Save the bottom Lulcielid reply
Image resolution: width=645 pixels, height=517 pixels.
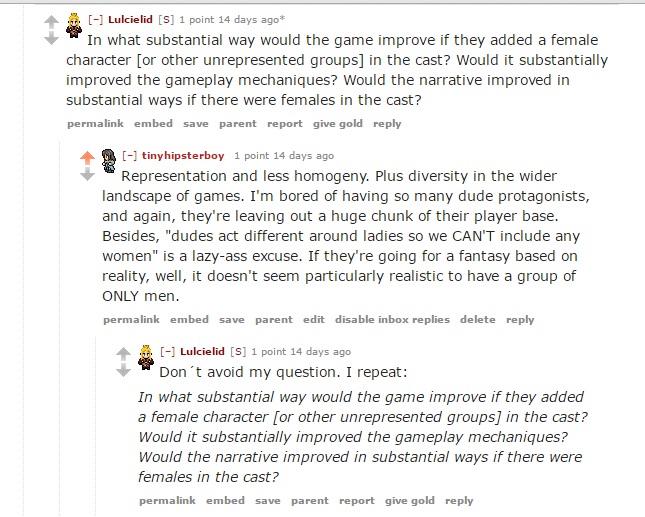click(x=267, y=500)
